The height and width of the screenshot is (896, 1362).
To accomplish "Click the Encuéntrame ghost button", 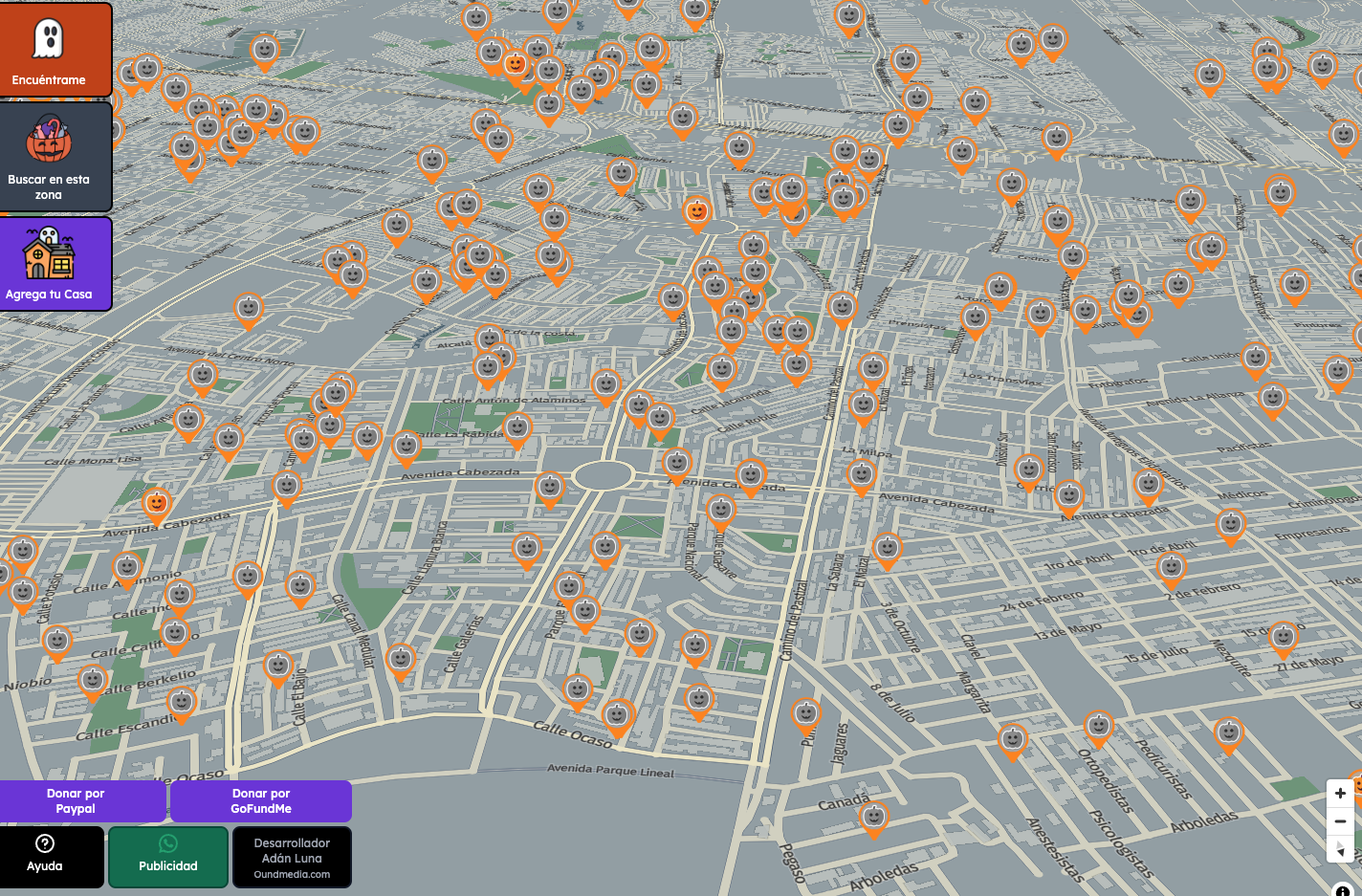I will (x=55, y=49).
